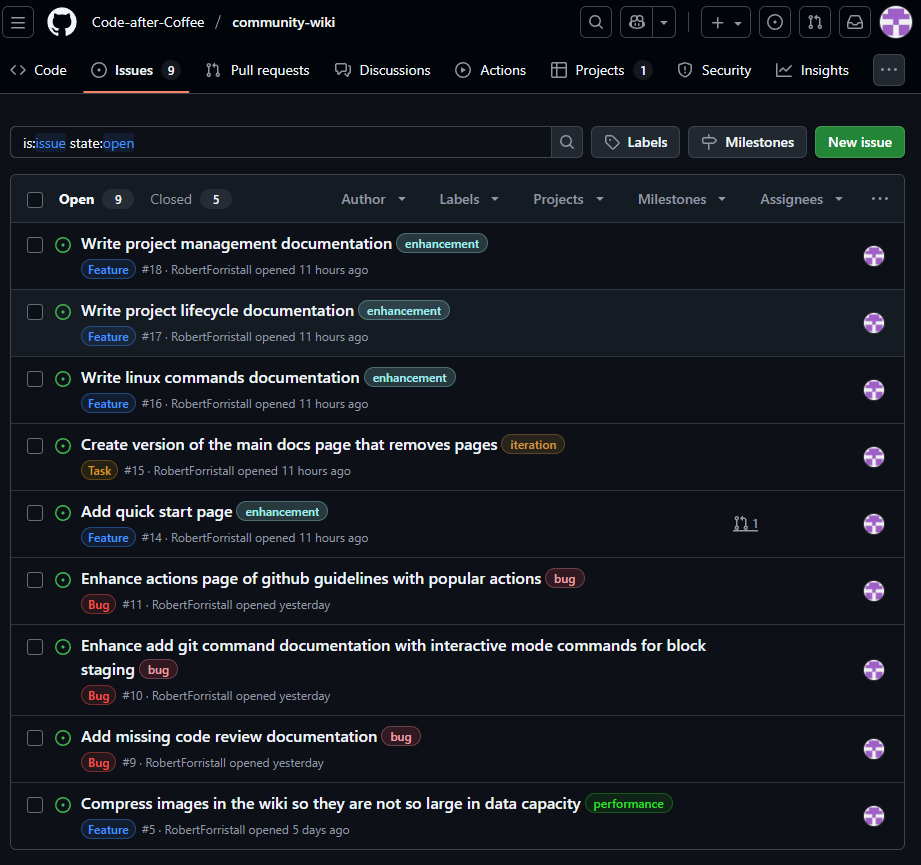Check the checkbox for issue #18
The width and height of the screenshot is (921, 865).
point(35,245)
